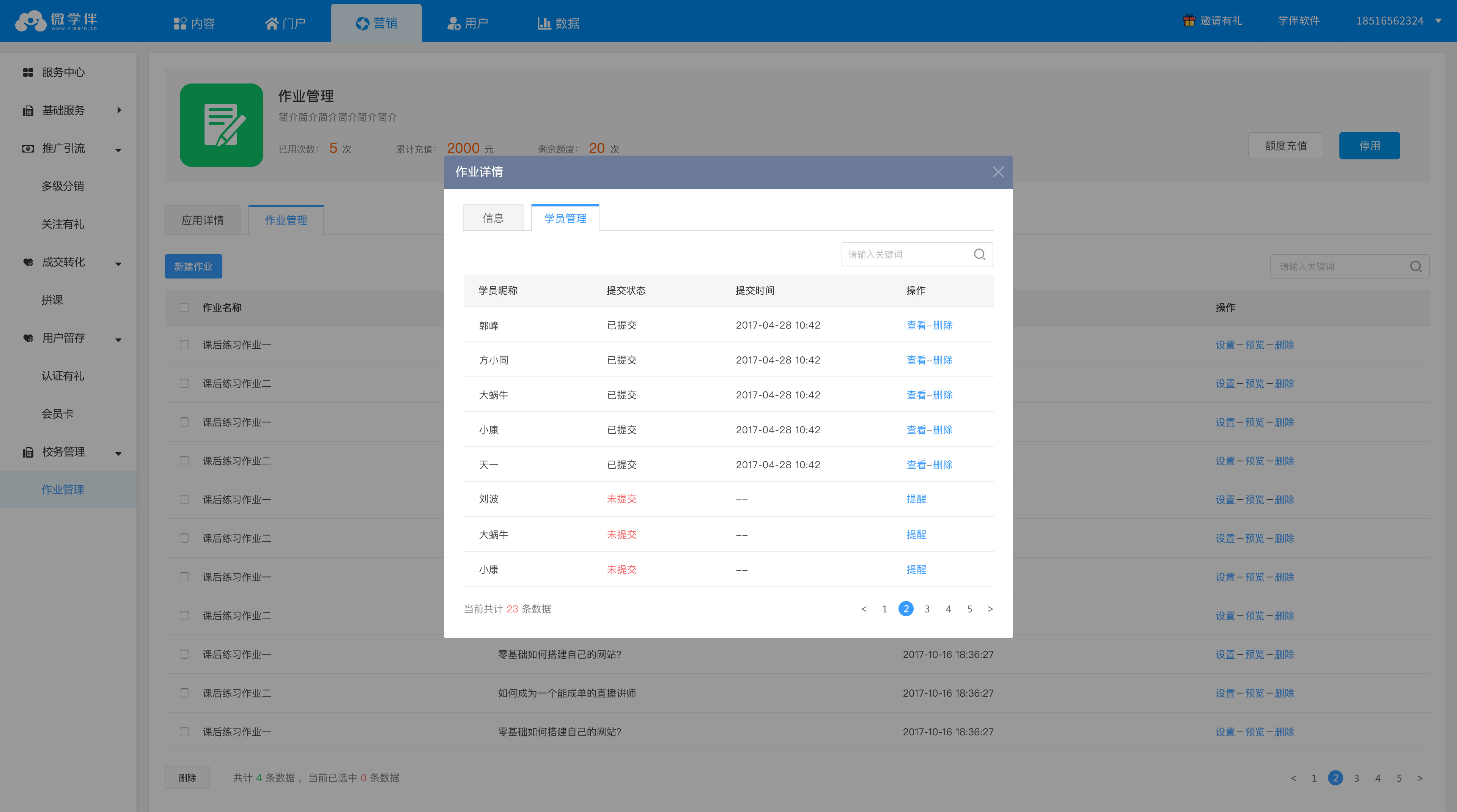
Task: Close the 作业详情 dialog
Action: tap(998, 172)
